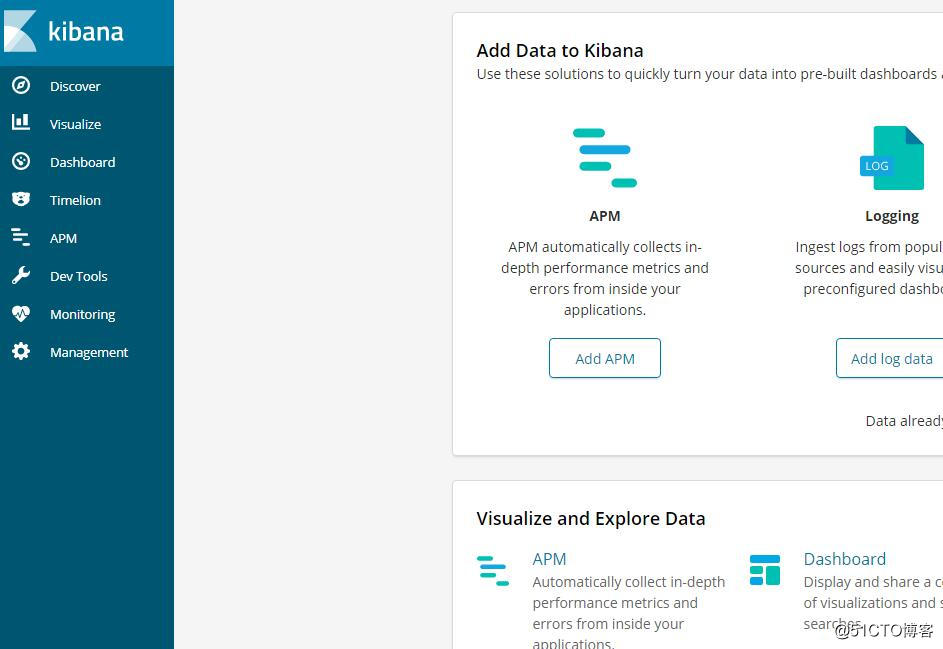Click the Kibana logo icon
The image size is (943, 649).
pyautogui.click(x=20, y=31)
